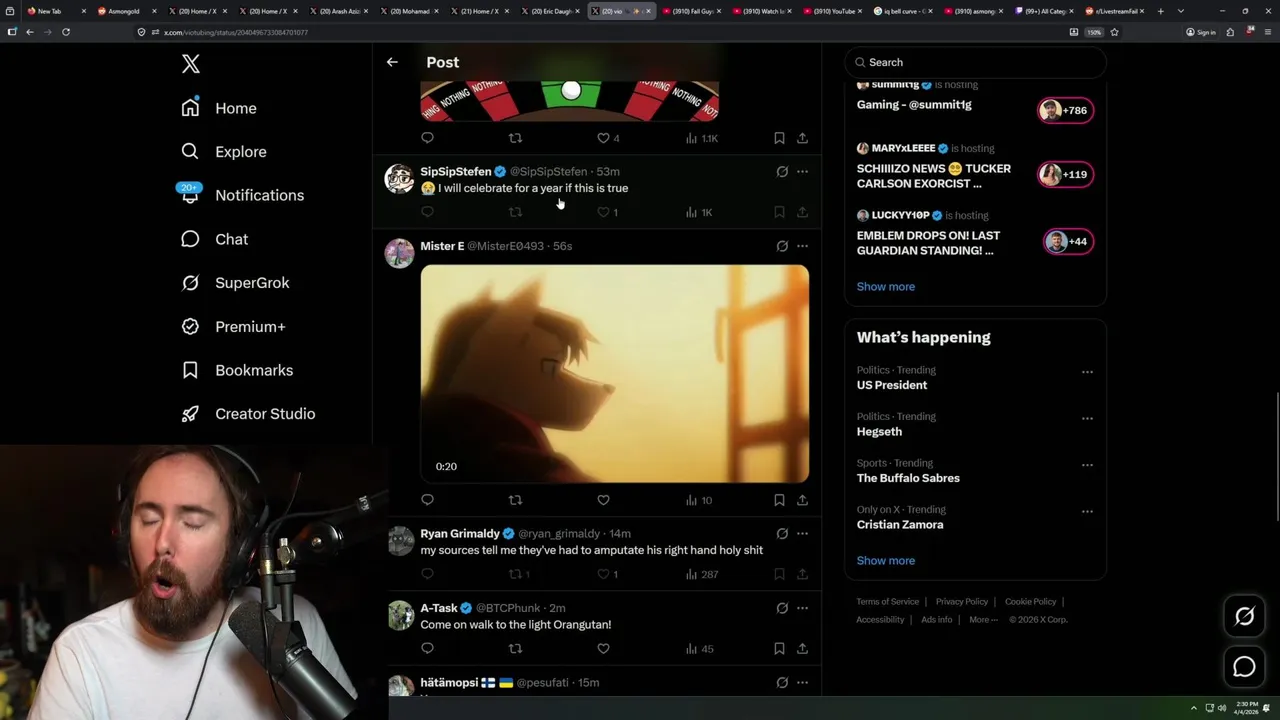1280x720 pixels.
Task: Click the back arrow beside Post
Action: (x=392, y=62)
